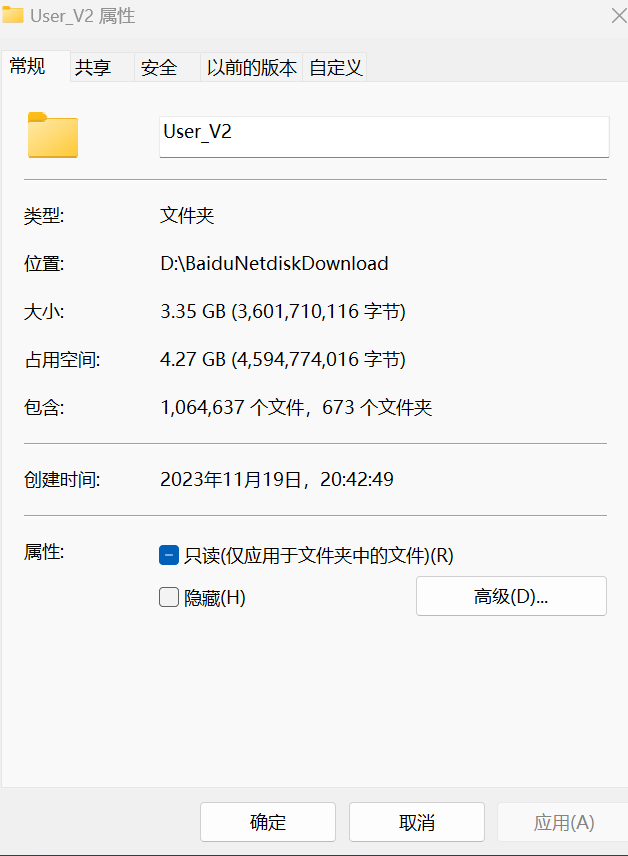The height and width of the screenshot is (856, 628).
Task: Go to the 以前的版本 tab
Action: pos(251,67)
